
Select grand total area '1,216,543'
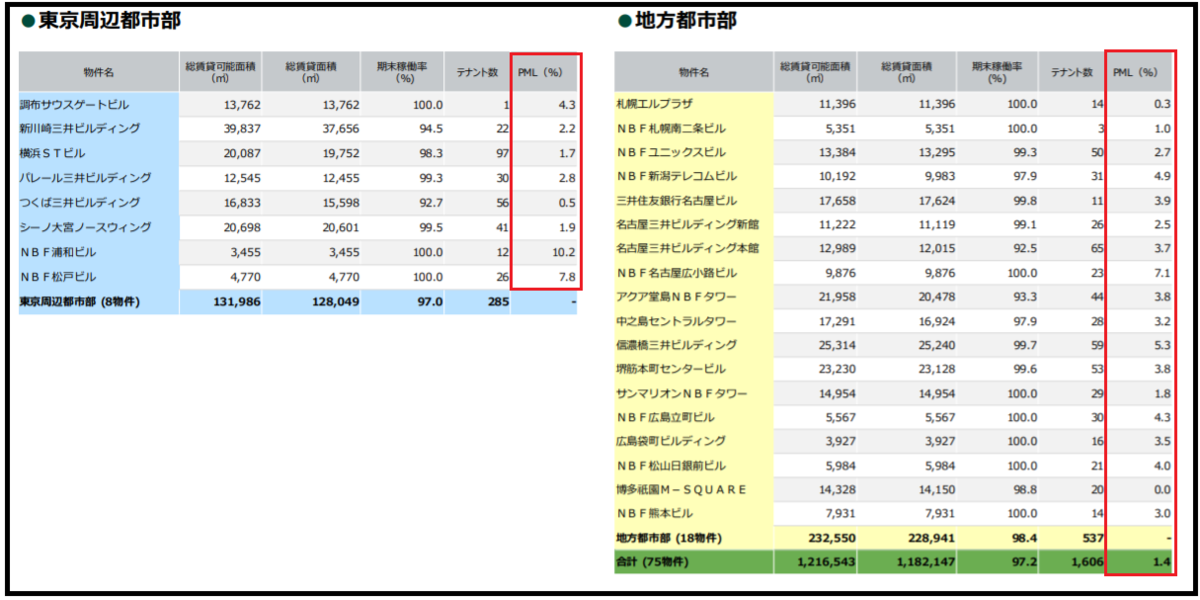pyautogui.click(x=826, y=562)
